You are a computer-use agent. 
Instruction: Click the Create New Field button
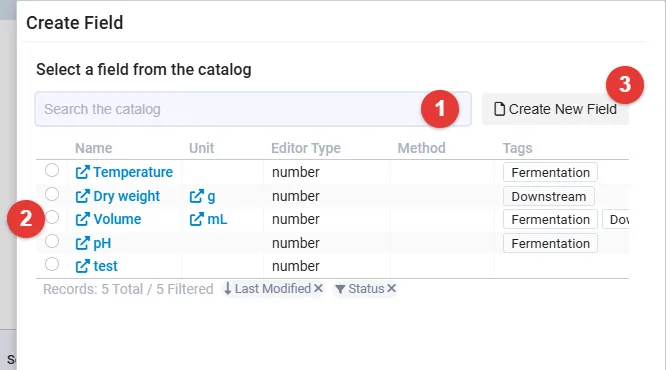tap(555, 109)
